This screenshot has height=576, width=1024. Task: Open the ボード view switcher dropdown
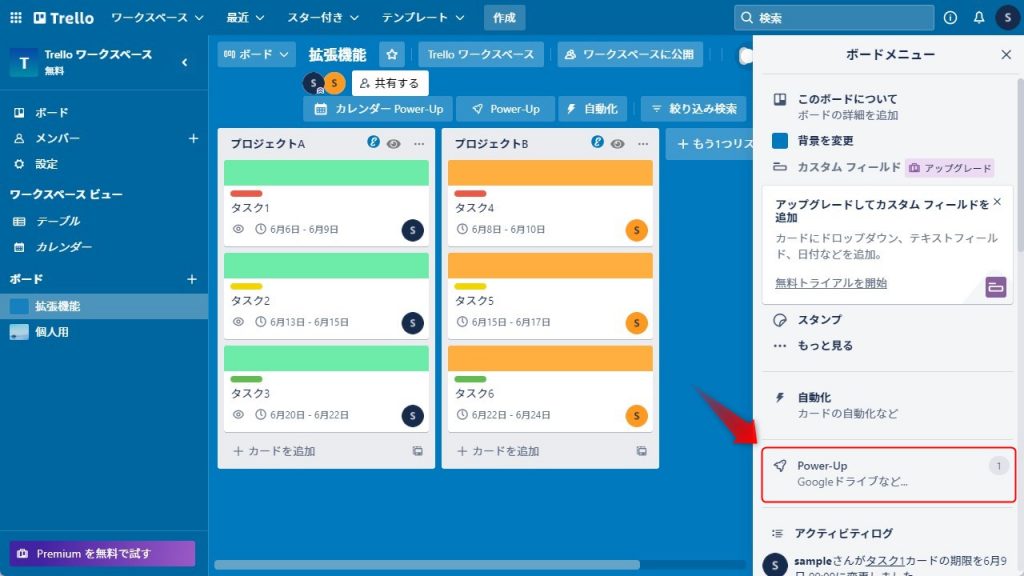coord(256,54)
